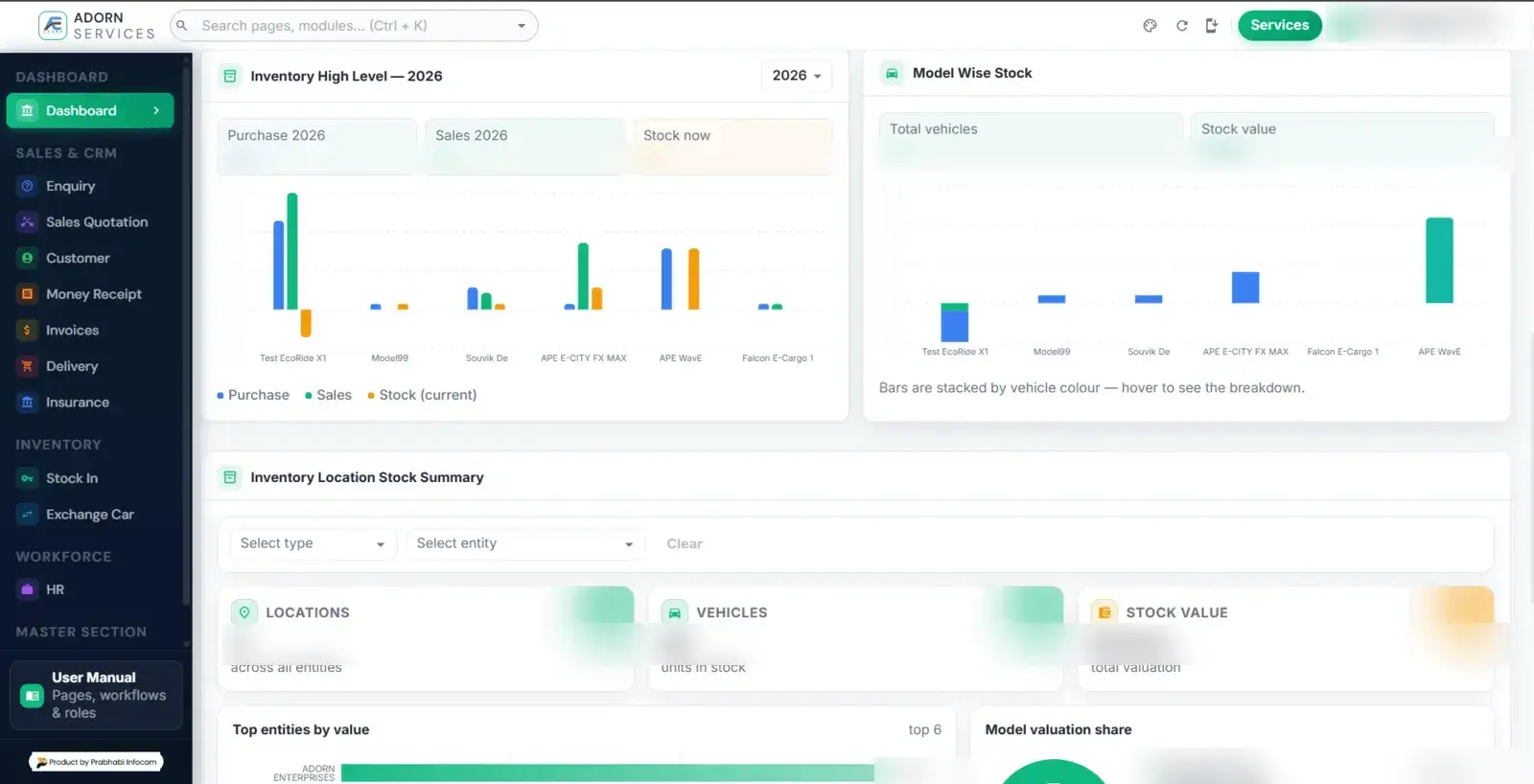Click the refresh icon in the header

pyautogui.click(x=1182, y=26)
